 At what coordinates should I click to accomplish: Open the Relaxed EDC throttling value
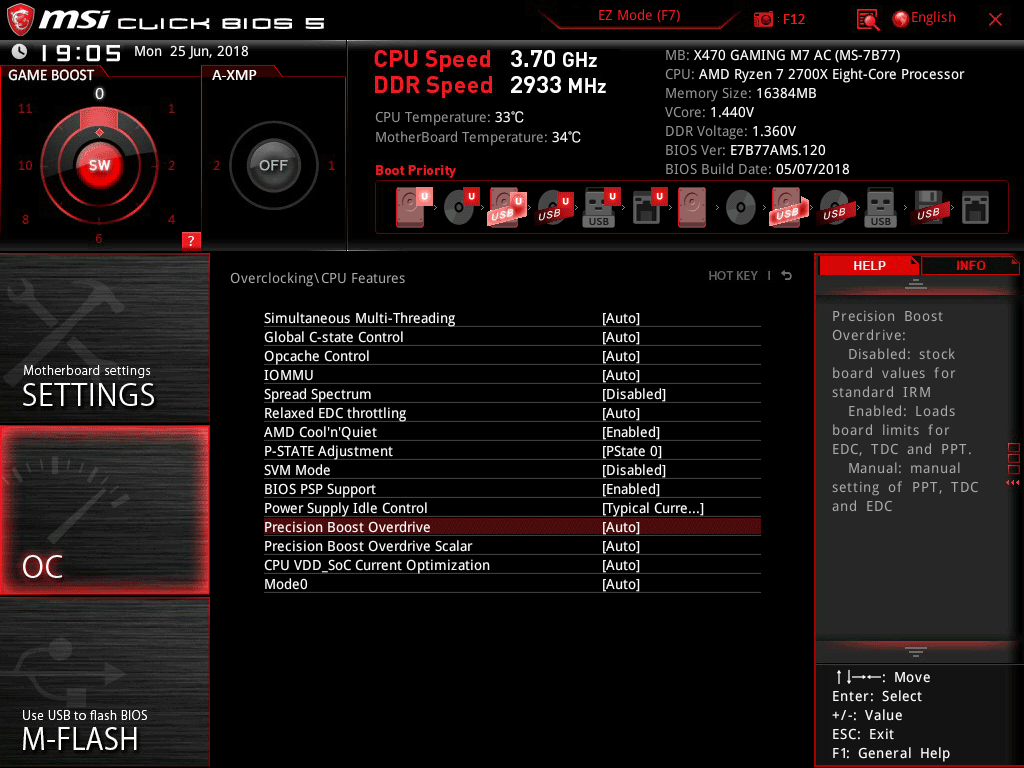[x=620, y=413]
